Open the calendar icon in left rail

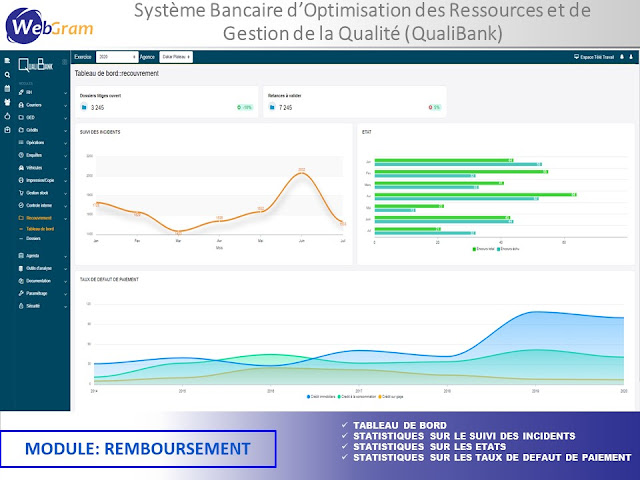tap(7, 88)
